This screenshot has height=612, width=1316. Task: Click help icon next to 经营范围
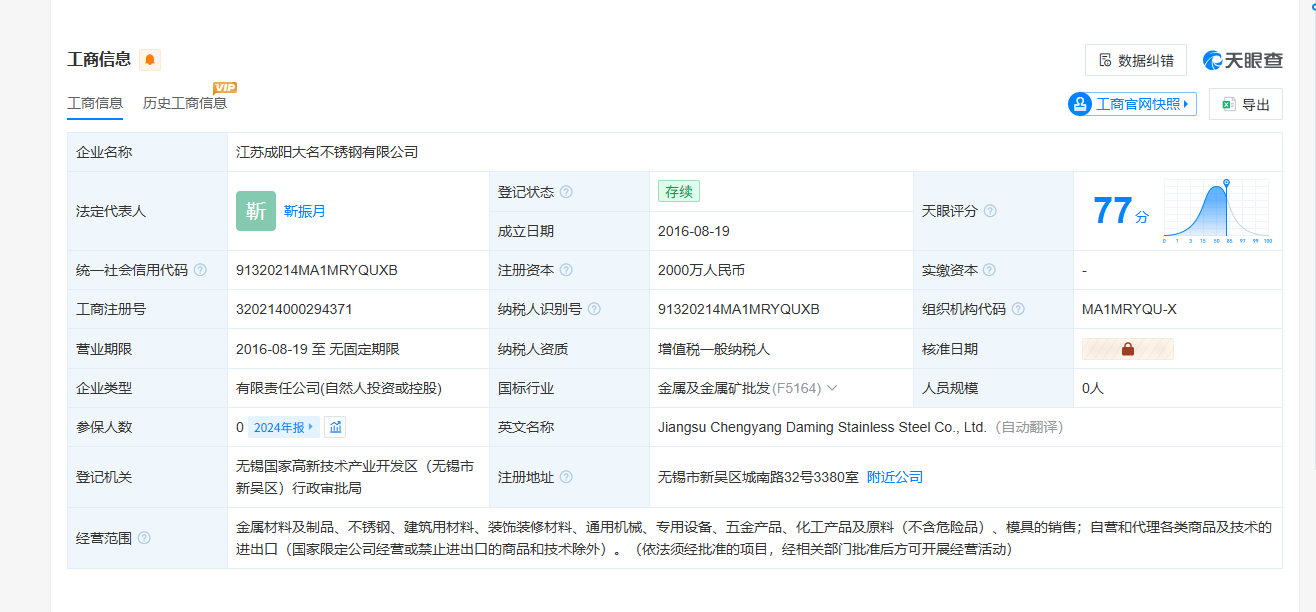point(144,538)
